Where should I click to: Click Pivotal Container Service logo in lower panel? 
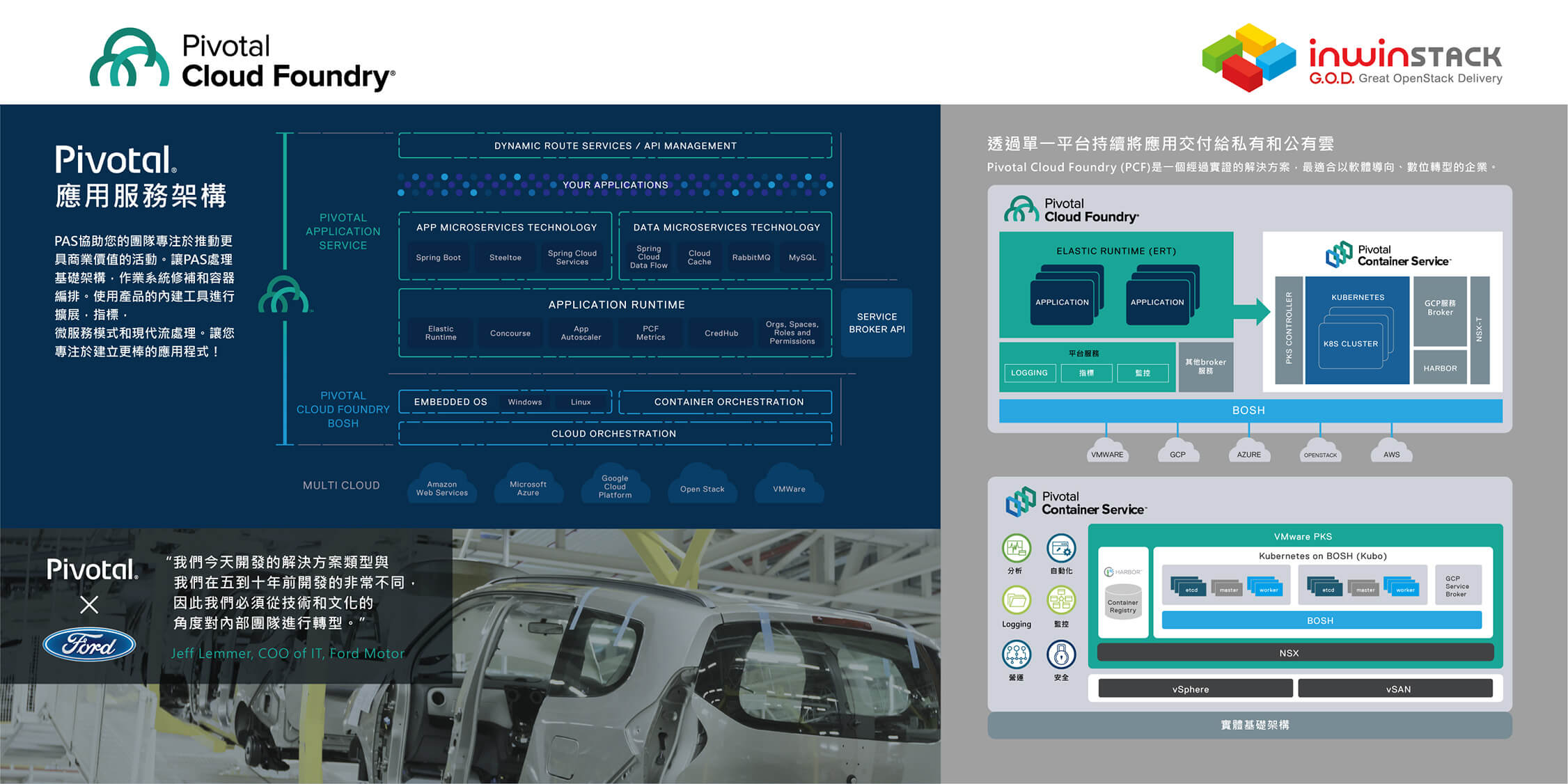(1076, 502)
